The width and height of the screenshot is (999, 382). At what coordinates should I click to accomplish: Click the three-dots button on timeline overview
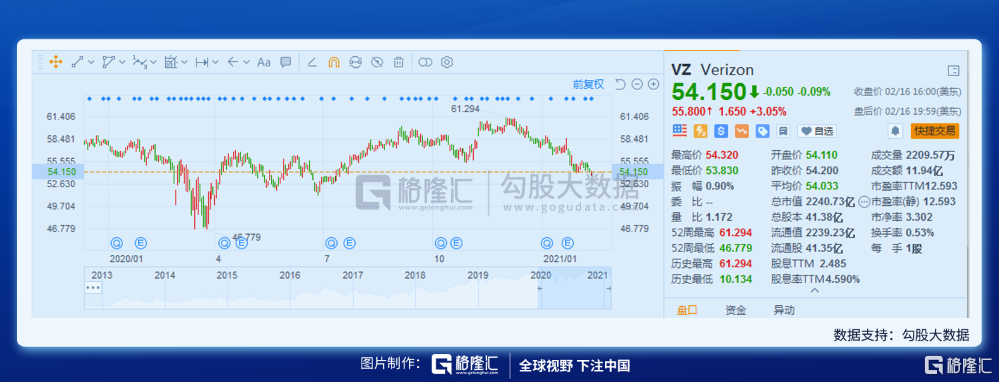[x=93, y=287]
